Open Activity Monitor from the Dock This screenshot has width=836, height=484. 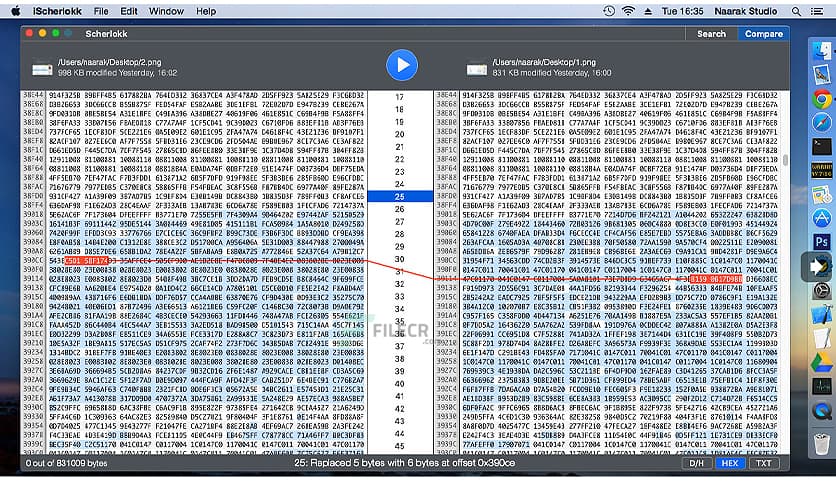tap(822, 386)
